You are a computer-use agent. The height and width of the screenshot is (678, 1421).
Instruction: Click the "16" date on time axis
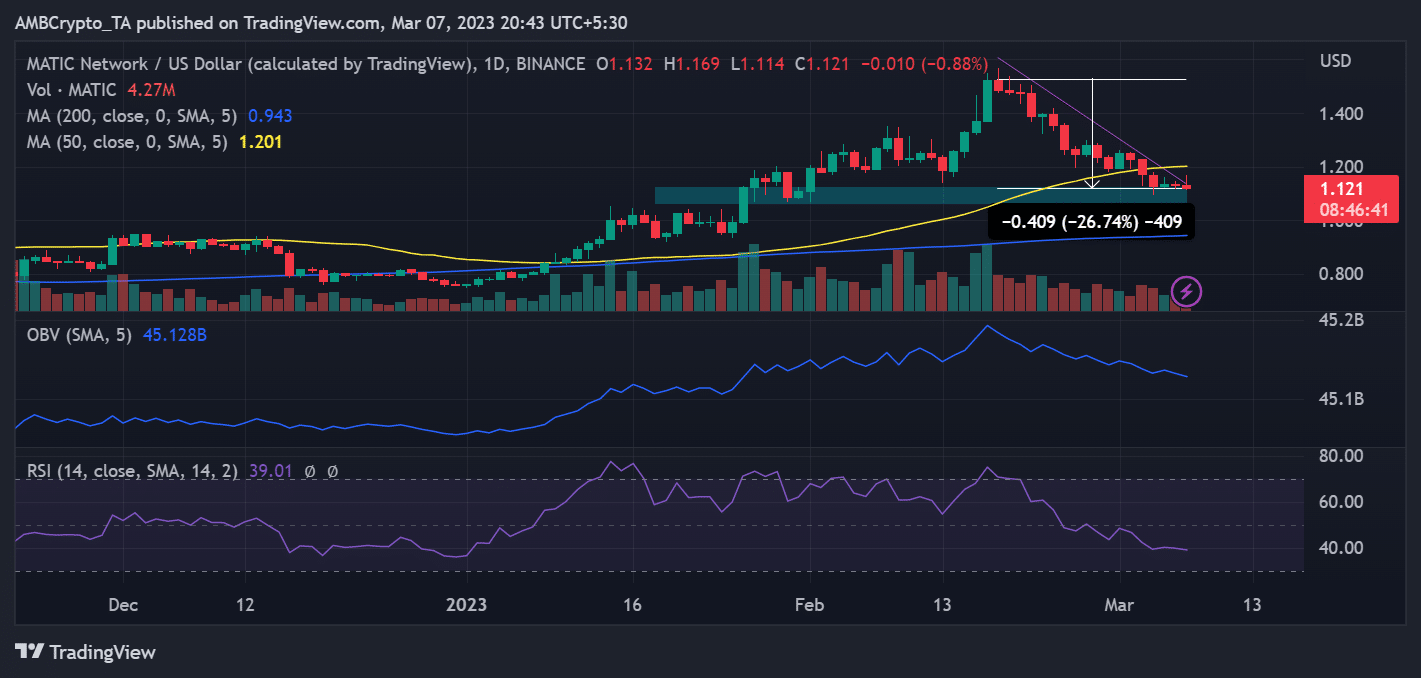coord(632,606)
